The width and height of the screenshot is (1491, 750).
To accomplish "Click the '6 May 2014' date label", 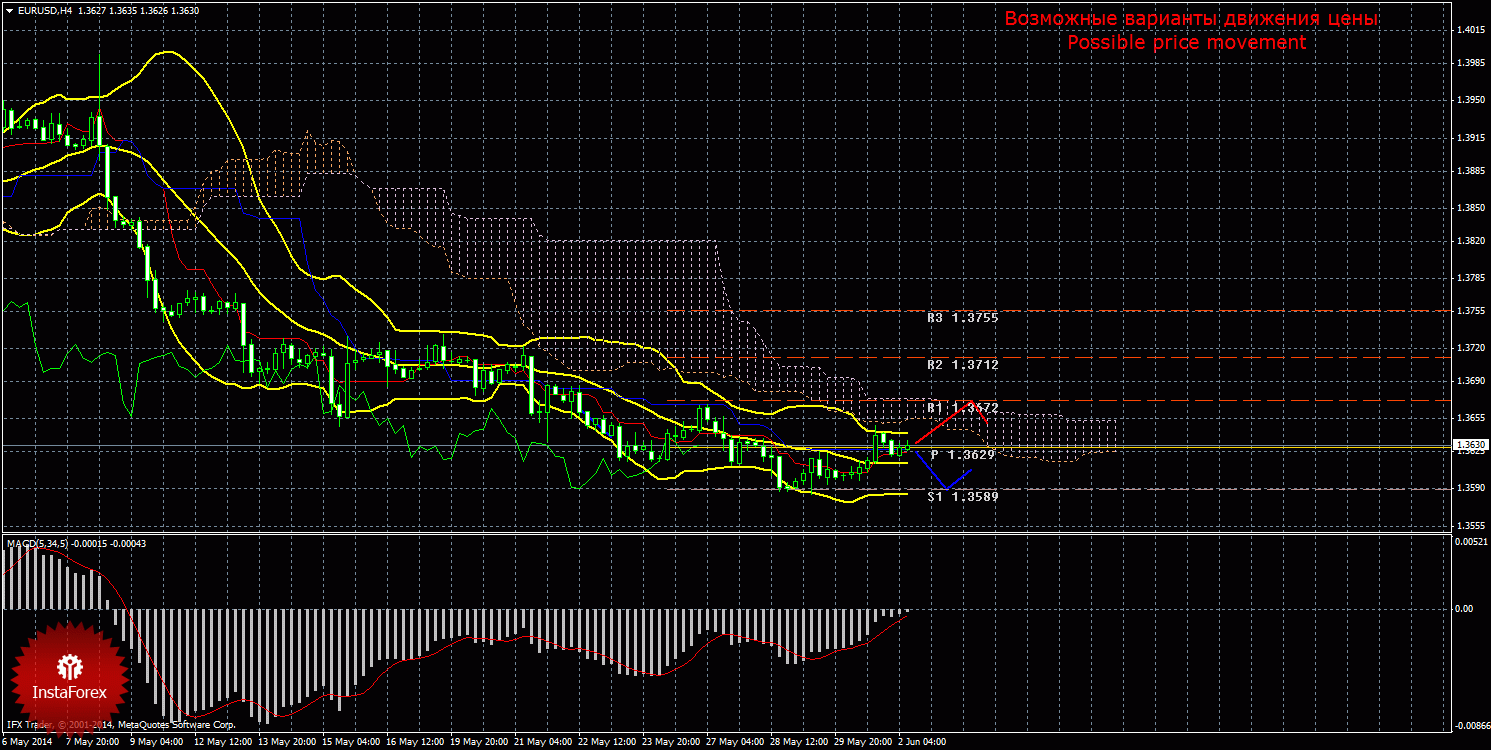I will point(27,743).
